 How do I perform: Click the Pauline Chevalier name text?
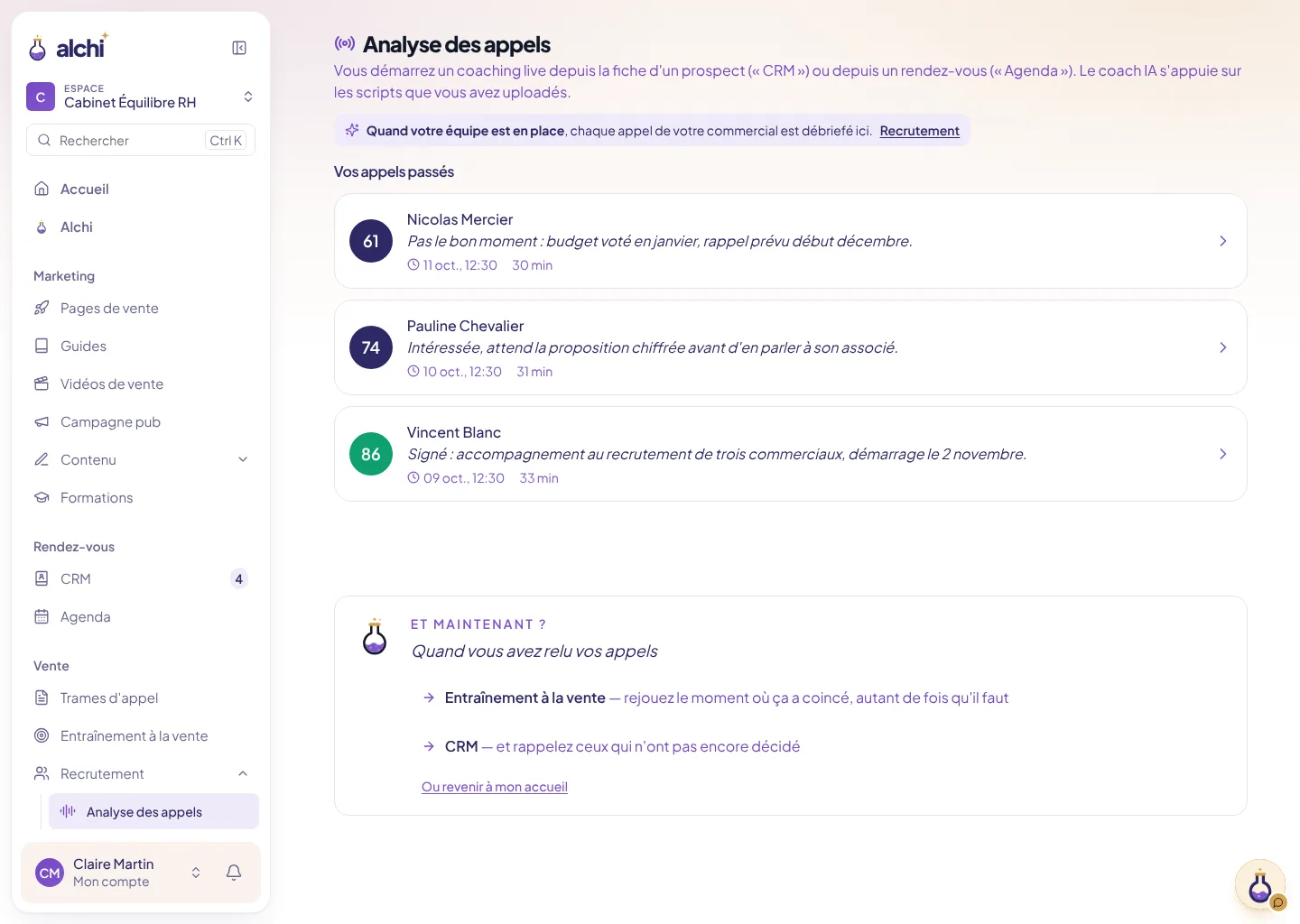(x=465, y=326)
